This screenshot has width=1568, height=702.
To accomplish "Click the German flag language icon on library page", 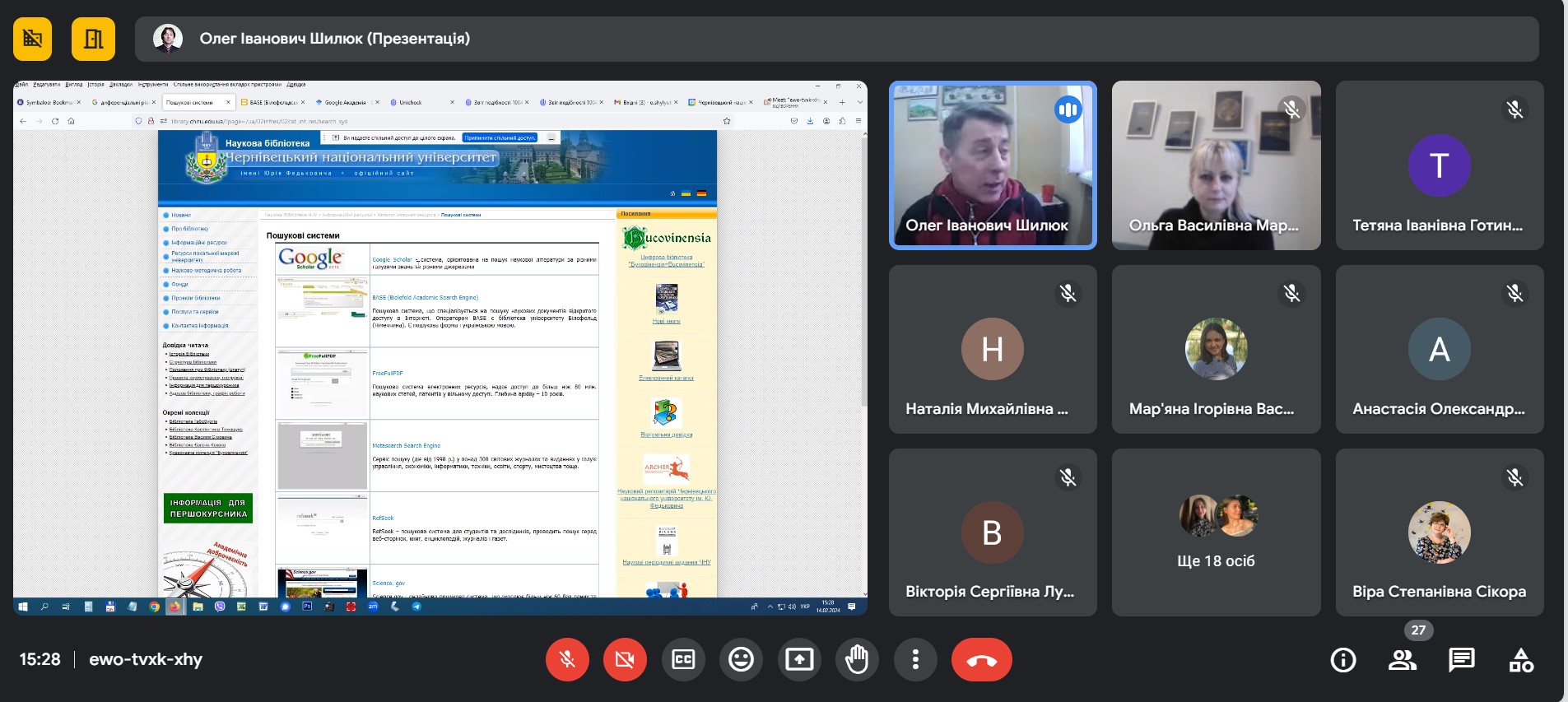I will tap(701, 193).
